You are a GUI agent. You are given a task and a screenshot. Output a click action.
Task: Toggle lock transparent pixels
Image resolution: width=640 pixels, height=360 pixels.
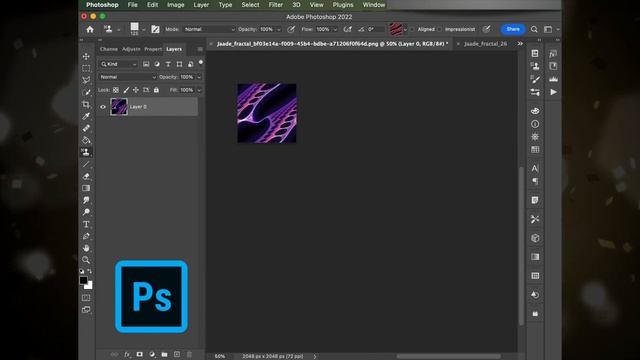pyautogui.click(x=116, y=90)
